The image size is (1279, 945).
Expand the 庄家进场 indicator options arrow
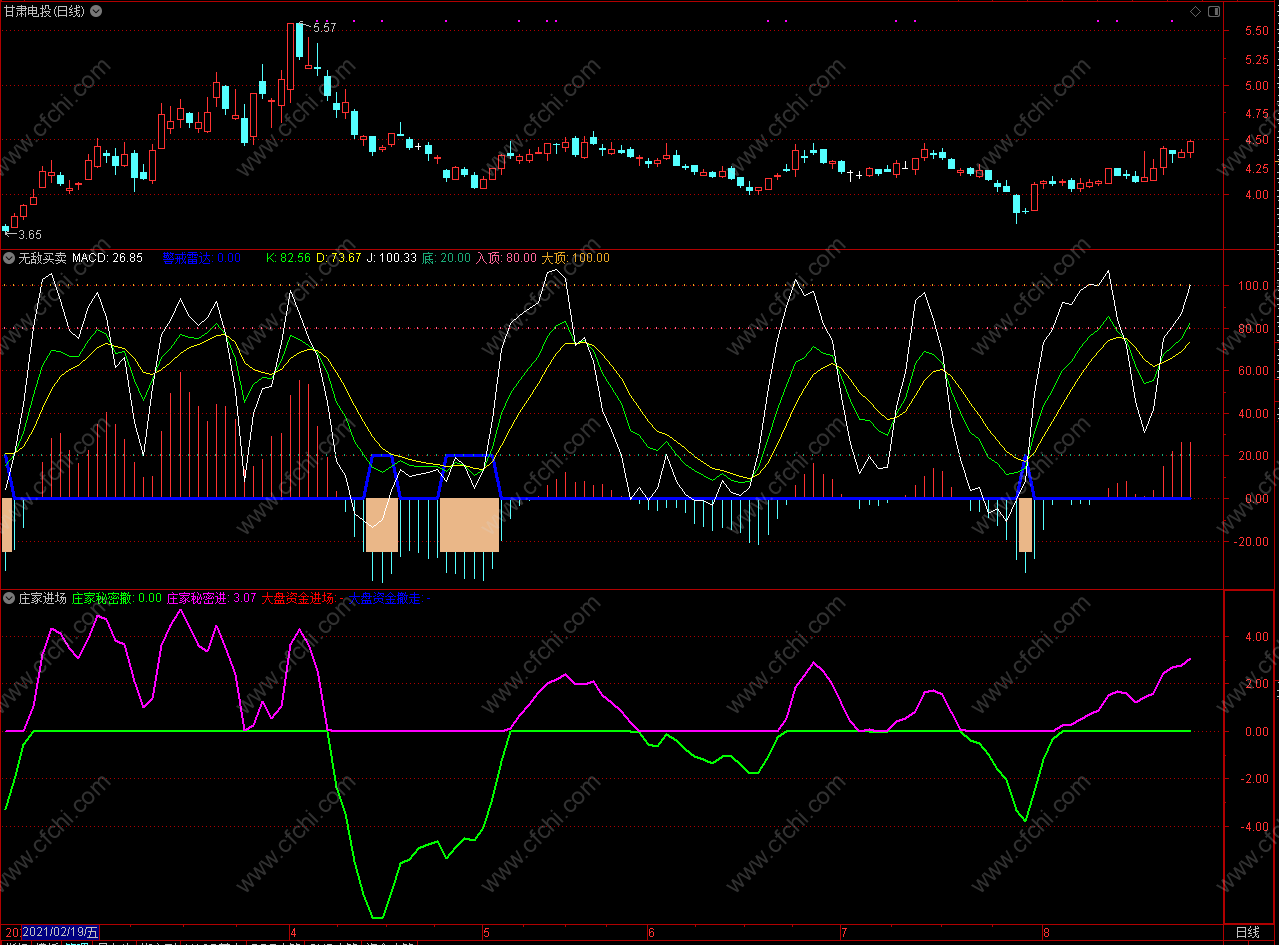click(9, 598)
